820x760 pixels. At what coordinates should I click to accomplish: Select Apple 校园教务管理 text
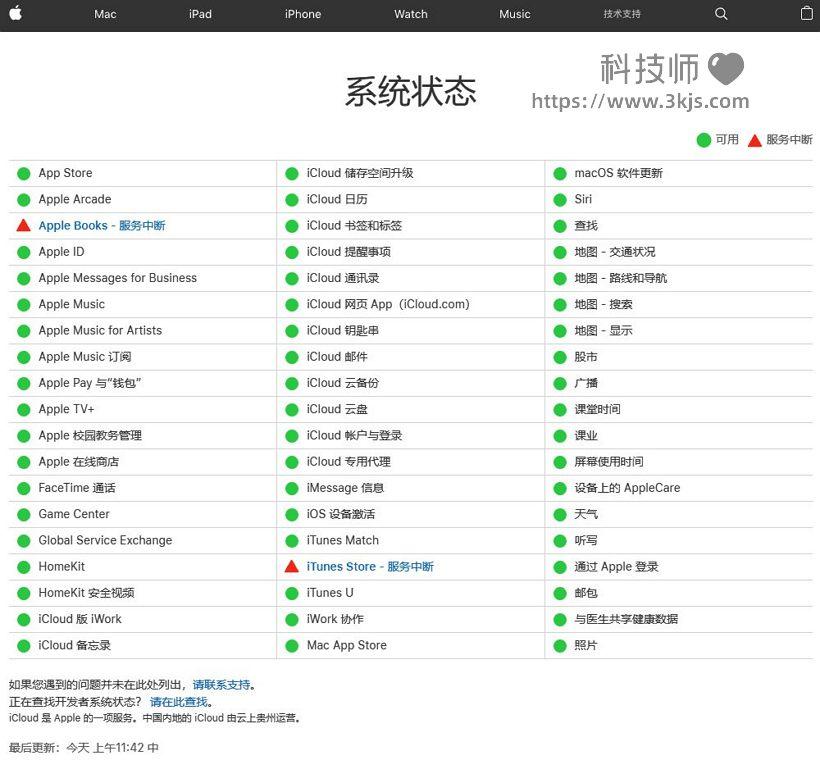90,435
